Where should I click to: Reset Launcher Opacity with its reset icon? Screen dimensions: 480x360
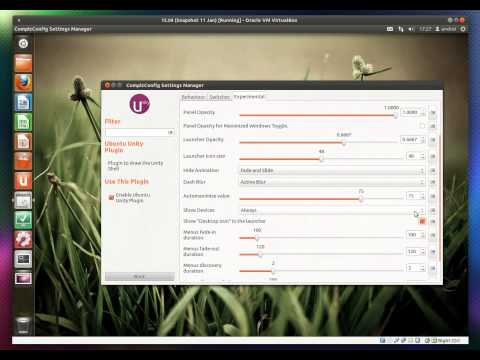pyautogui.click(x=433, y=140)
